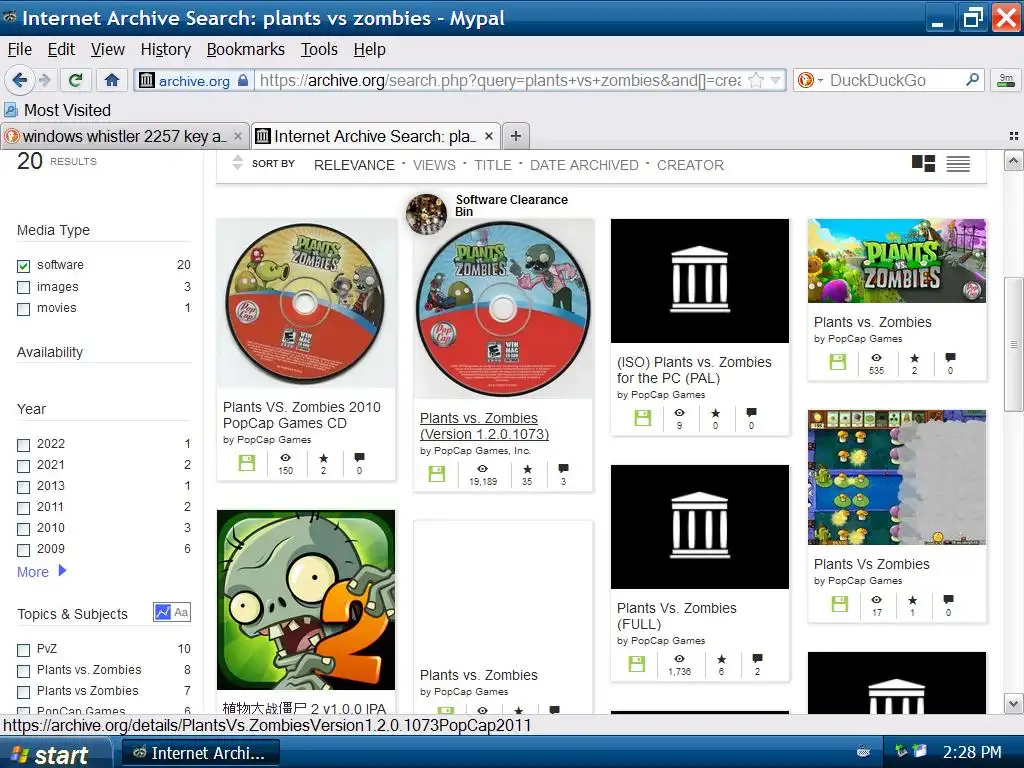The height and width of the screenshot is (768, 1024).
Task: Open the DuckDuckGo search engine selector
Action: 810,80
